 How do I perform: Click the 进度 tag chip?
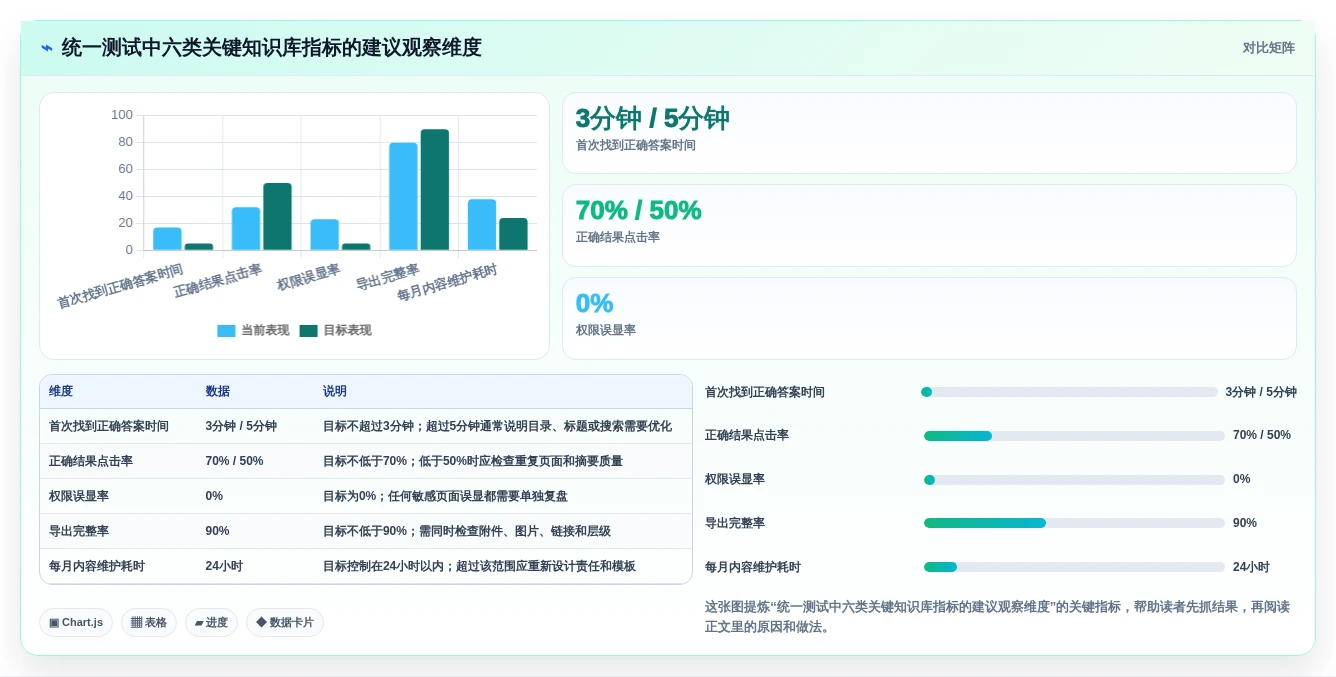(211, 623)
